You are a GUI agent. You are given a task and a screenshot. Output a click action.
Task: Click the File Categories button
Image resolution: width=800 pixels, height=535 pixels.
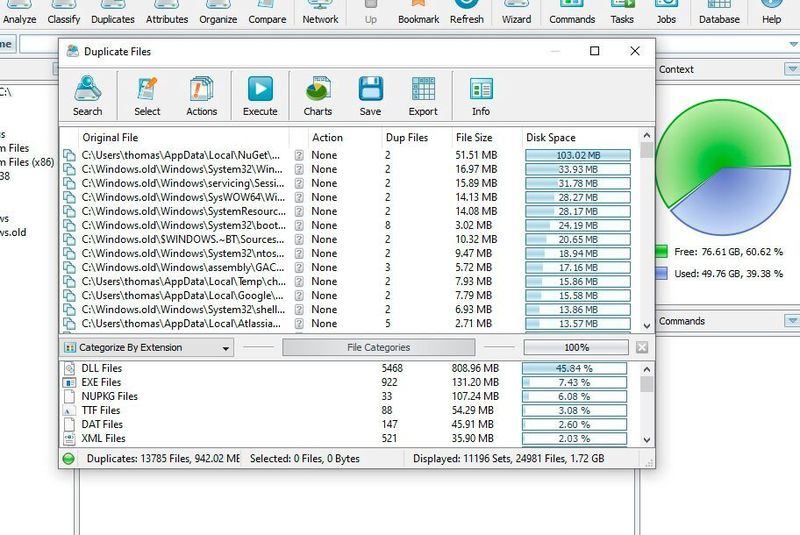pyautogui.click(x=378, y=348)
